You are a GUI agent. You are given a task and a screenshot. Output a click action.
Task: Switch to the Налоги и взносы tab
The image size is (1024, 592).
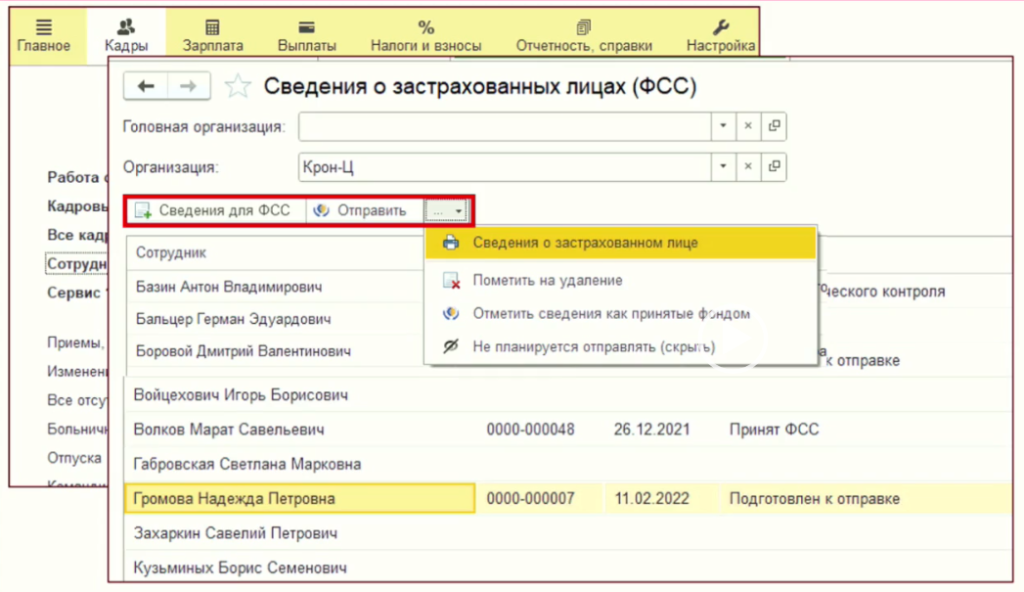[426, 35]
